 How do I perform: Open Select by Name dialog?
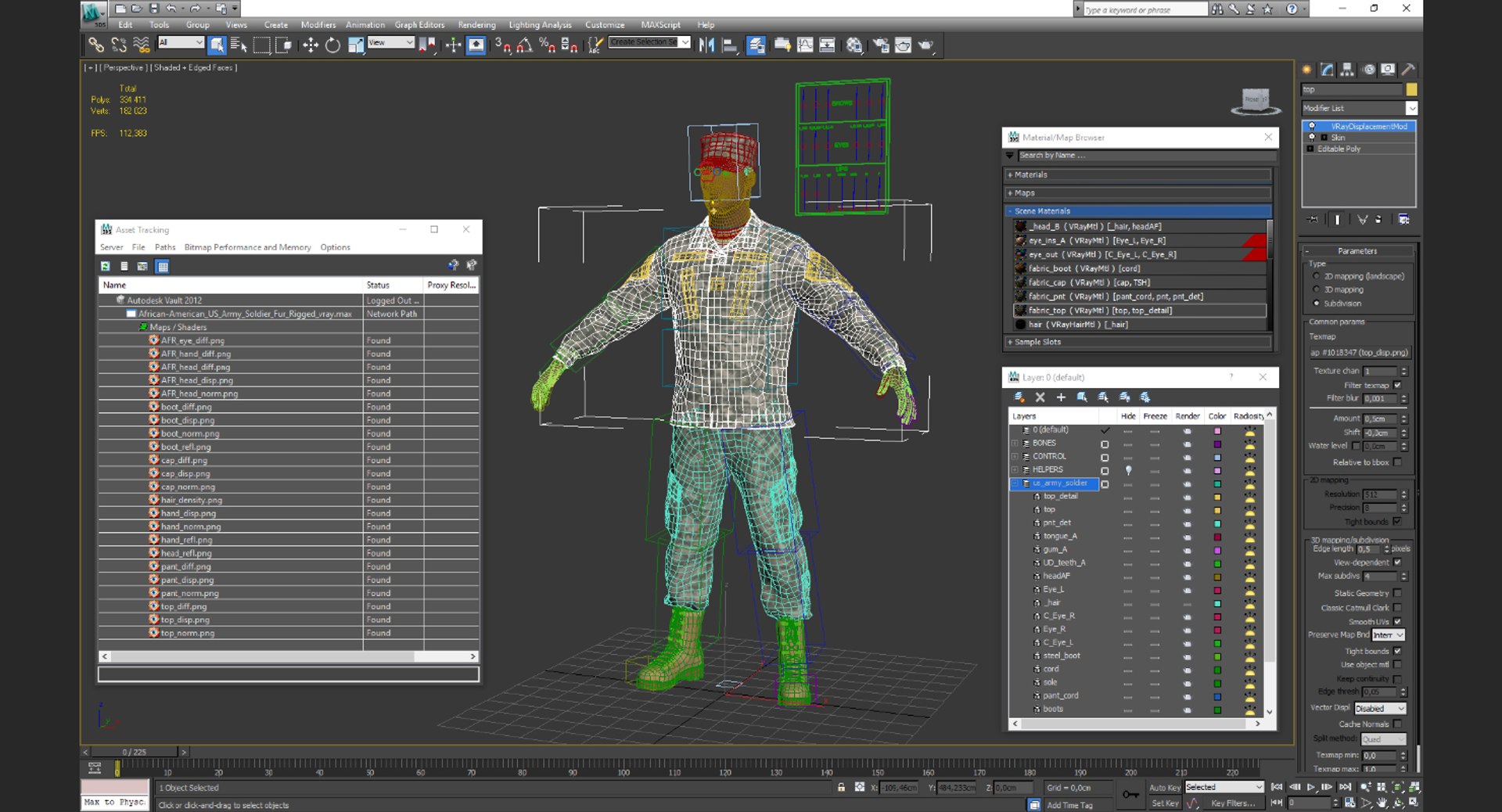click(239, 45)
